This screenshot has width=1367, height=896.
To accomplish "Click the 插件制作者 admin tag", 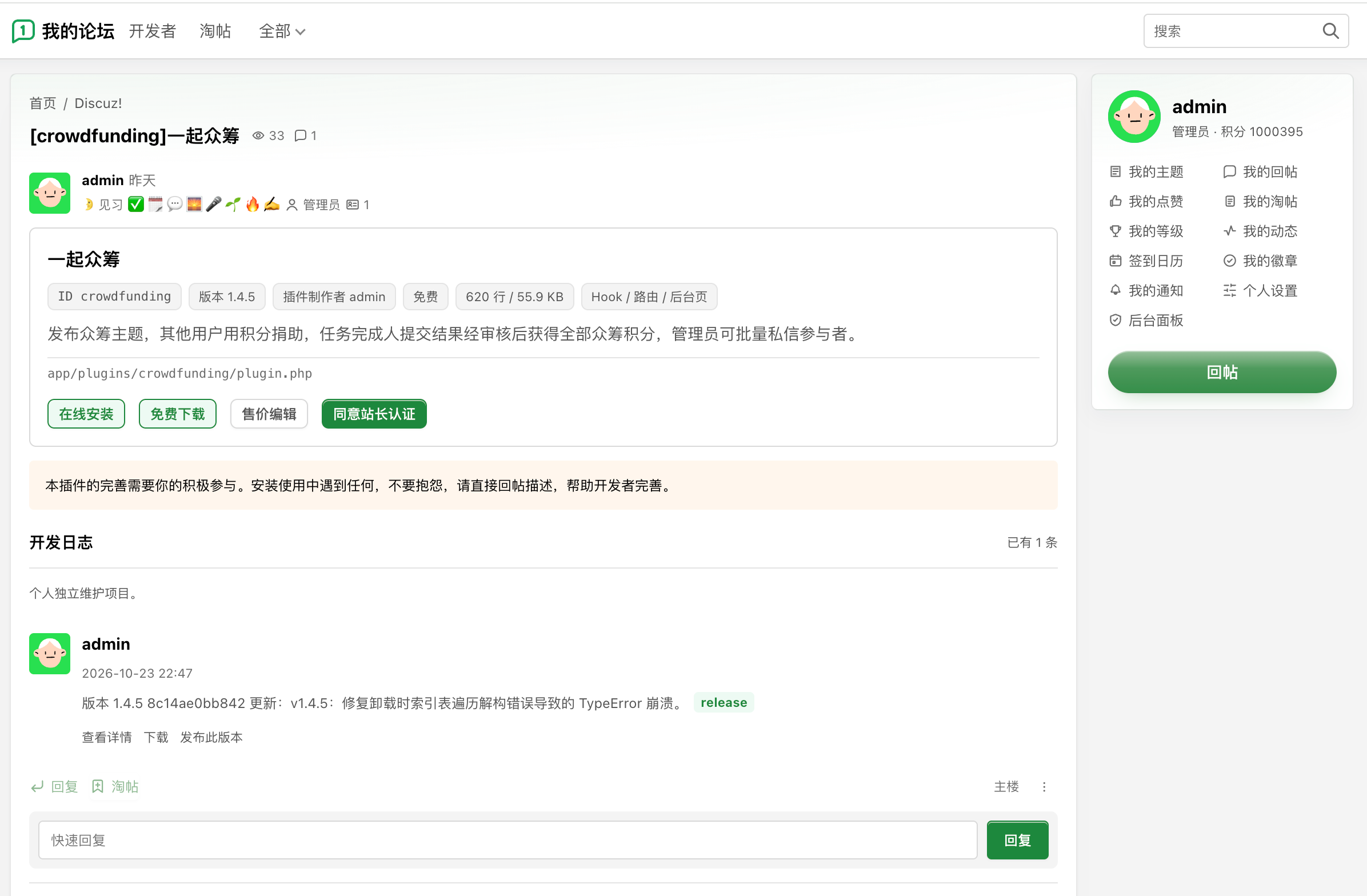I will click(x=334, y=297).
